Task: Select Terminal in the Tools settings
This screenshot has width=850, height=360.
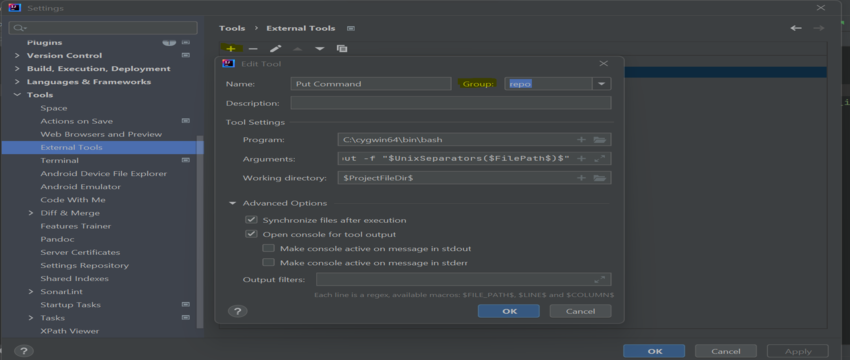Action: pyautogui.click(x=60, y=160)
